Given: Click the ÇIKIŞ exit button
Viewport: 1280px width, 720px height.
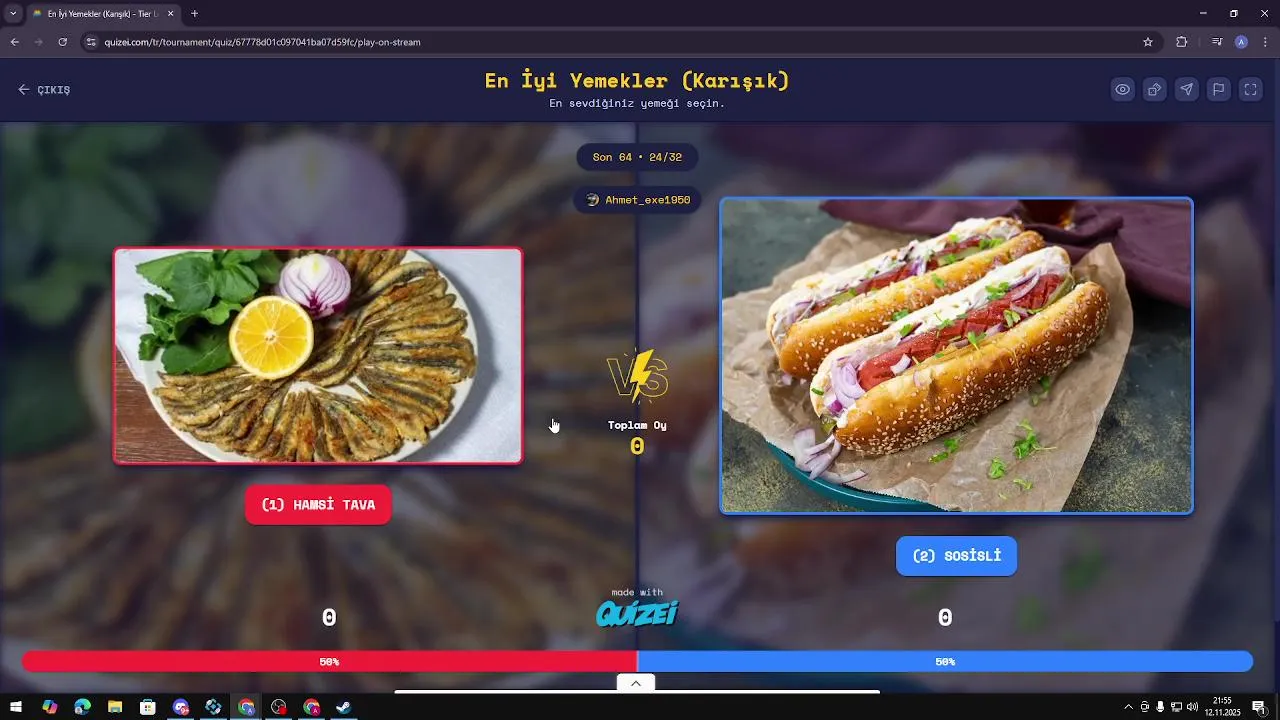Looking at the screenshot, I should point(44,90).
